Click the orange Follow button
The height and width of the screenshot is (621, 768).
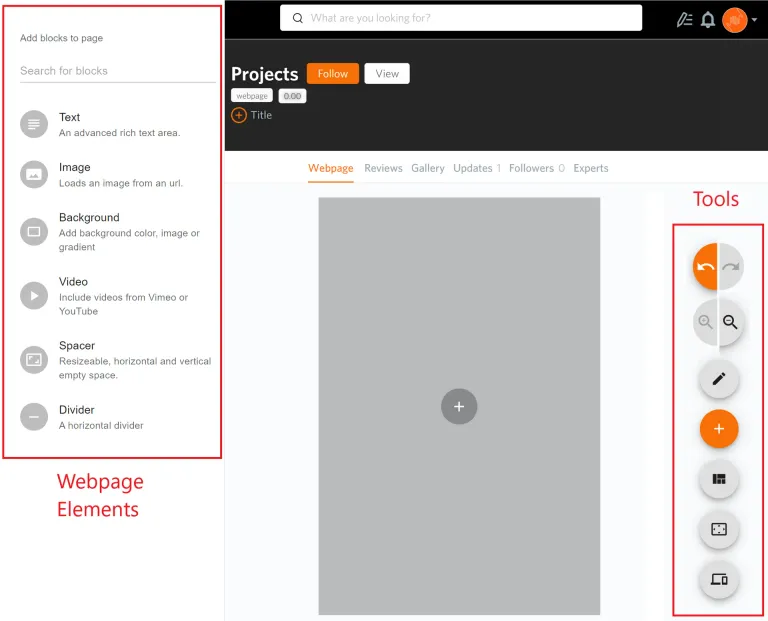333,73
